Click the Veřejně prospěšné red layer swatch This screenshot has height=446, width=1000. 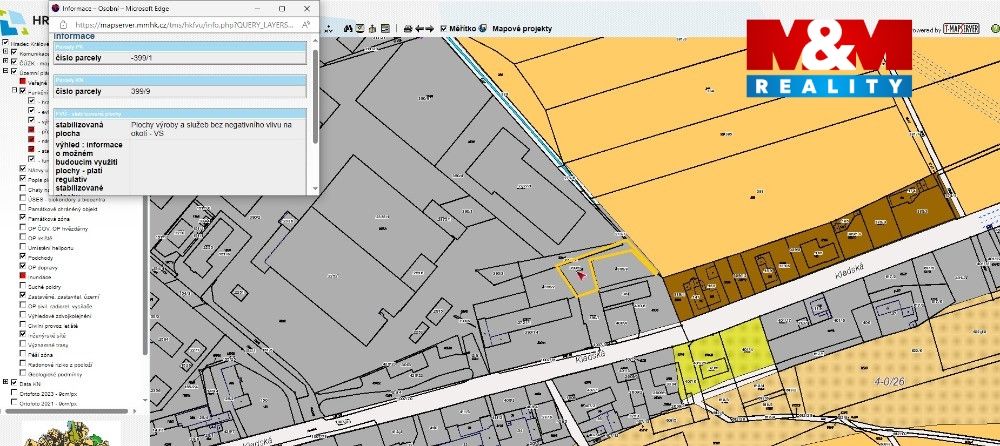pos(23,81)
